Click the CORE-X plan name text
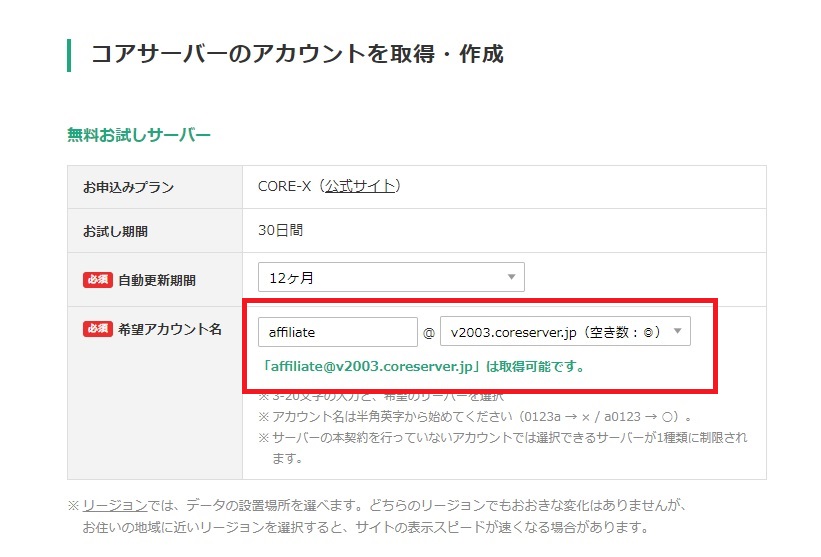This screenshot has width=821, height=557. pos(284,186)
